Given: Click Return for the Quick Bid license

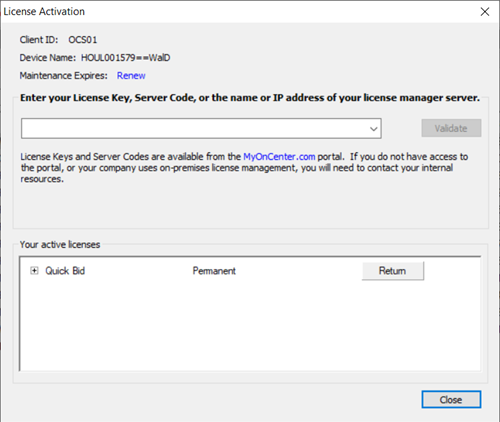Looking at the screenshot, I should coord(393,271).
